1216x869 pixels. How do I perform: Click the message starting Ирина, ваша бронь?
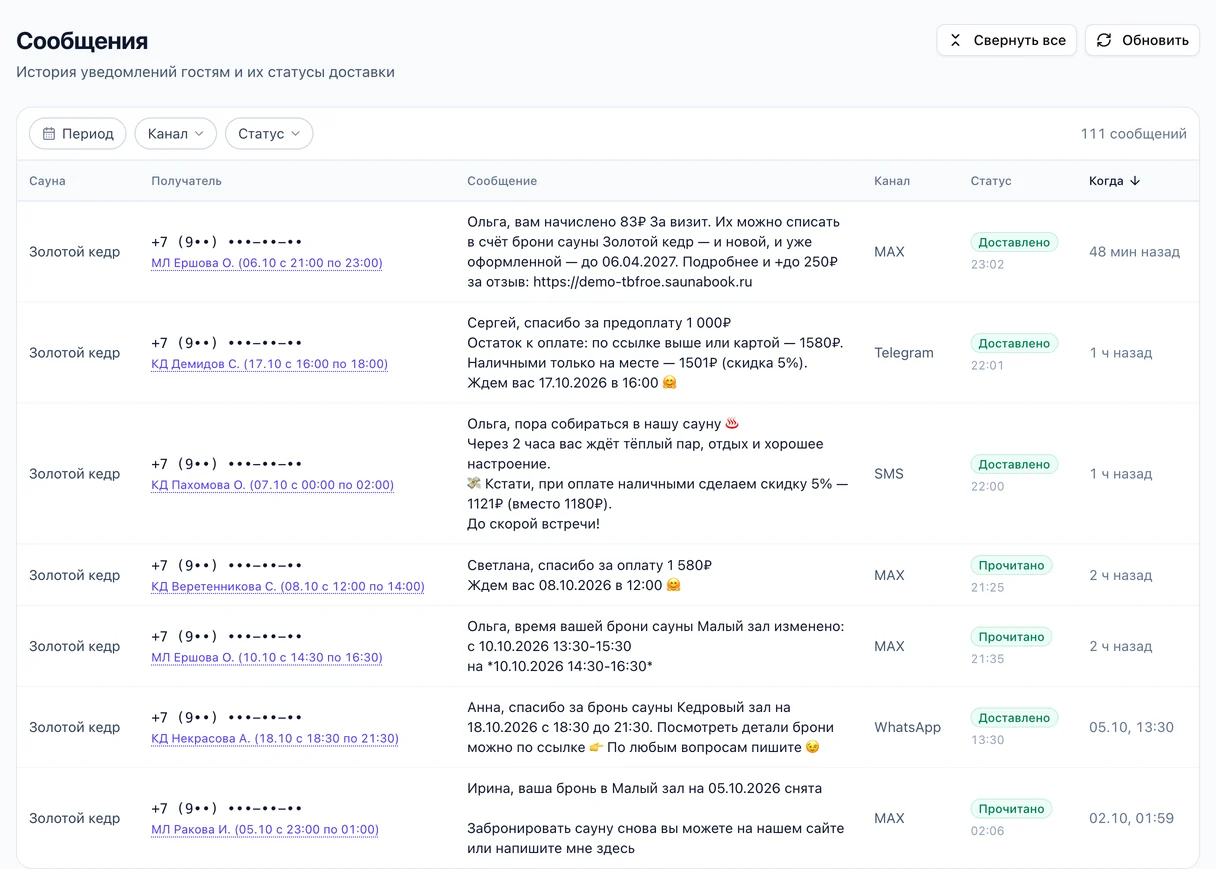(656, 818)
